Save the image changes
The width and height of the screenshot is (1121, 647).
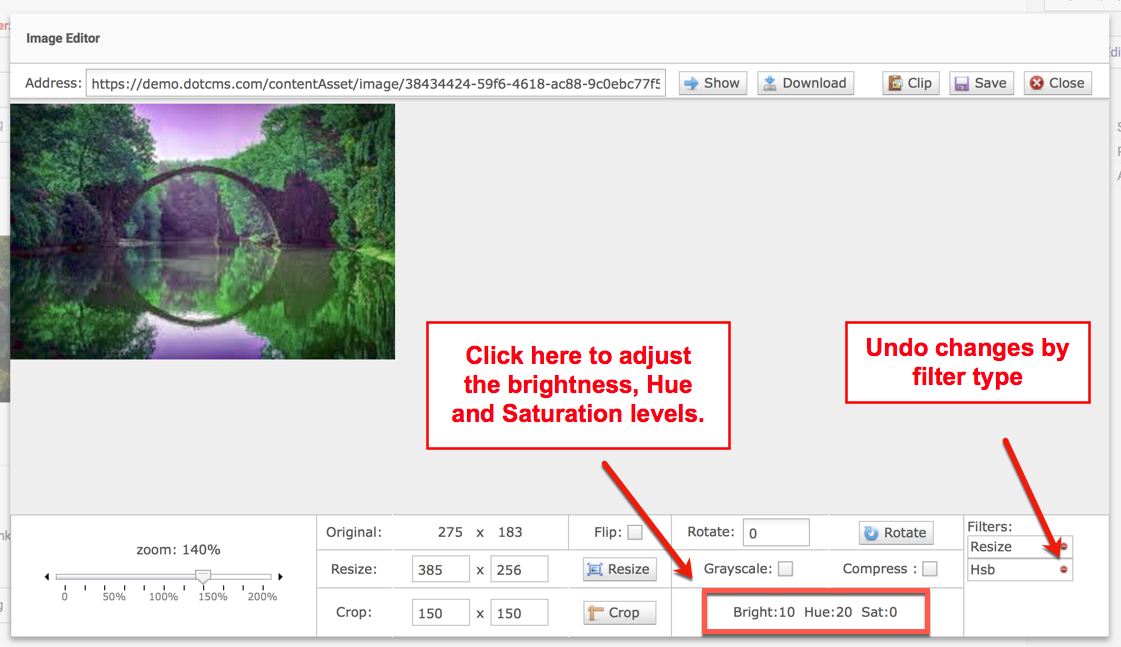tap(980, 83)
